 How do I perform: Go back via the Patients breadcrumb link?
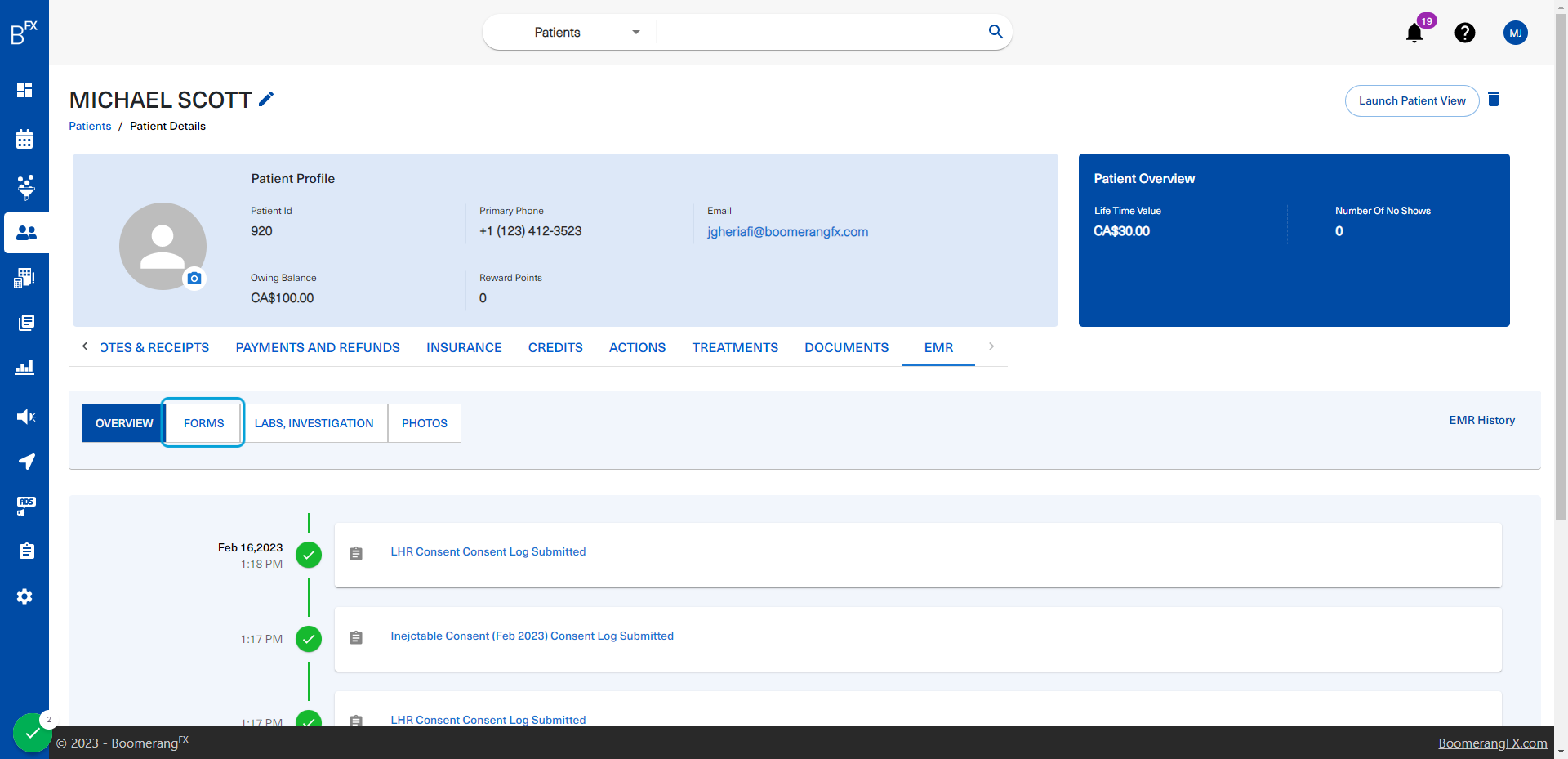[x=90, y=126]
